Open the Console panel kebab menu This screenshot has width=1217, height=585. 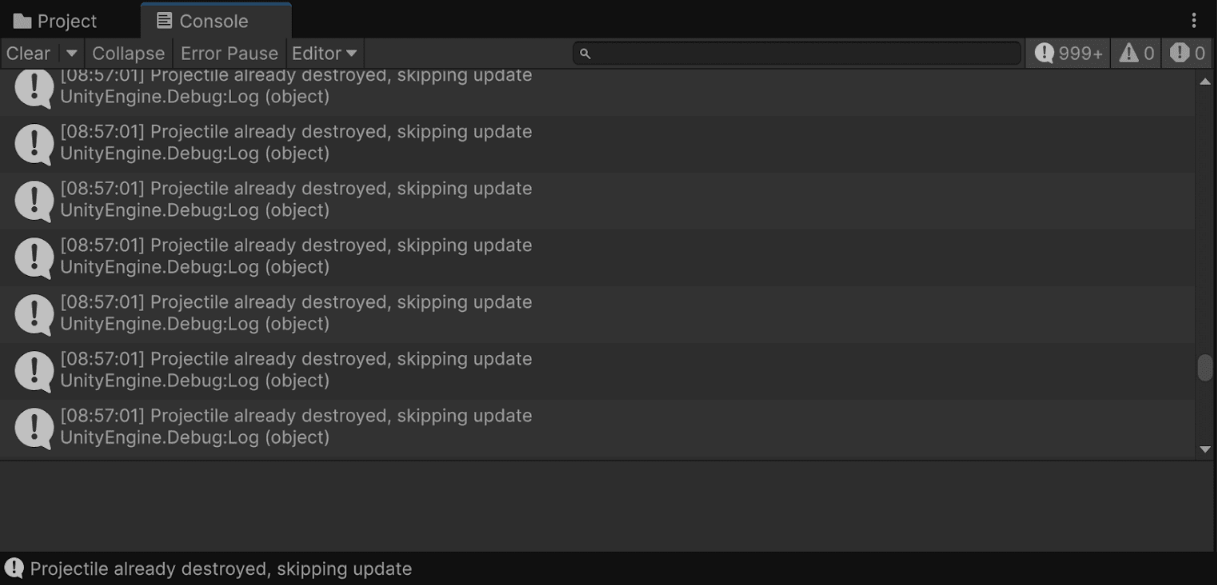(1194, 20)
